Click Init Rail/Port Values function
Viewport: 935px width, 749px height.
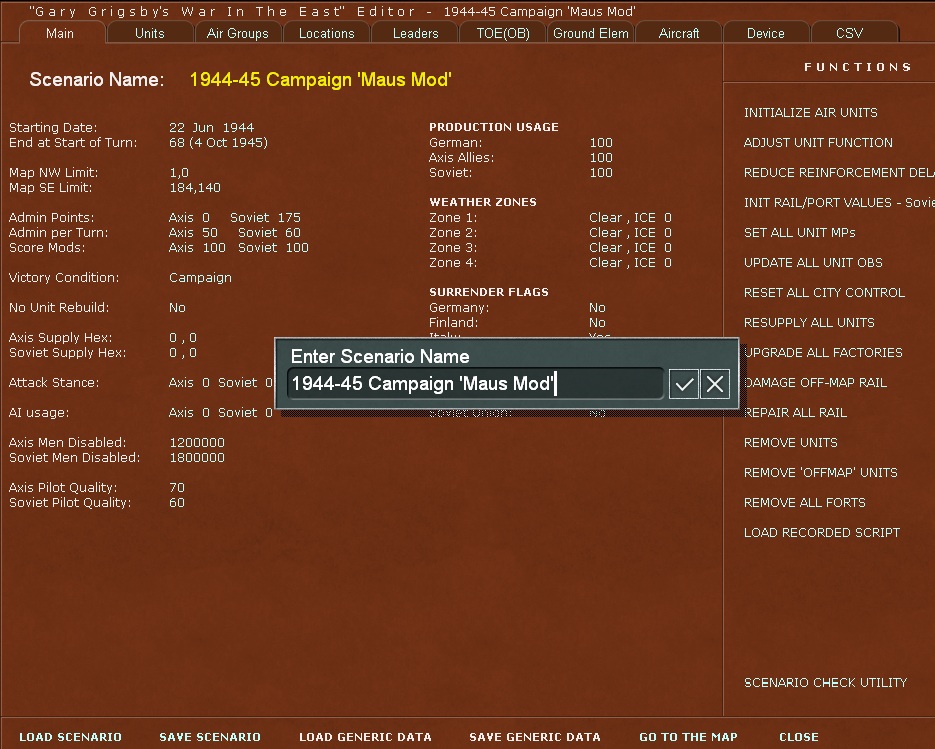(839, 202)
